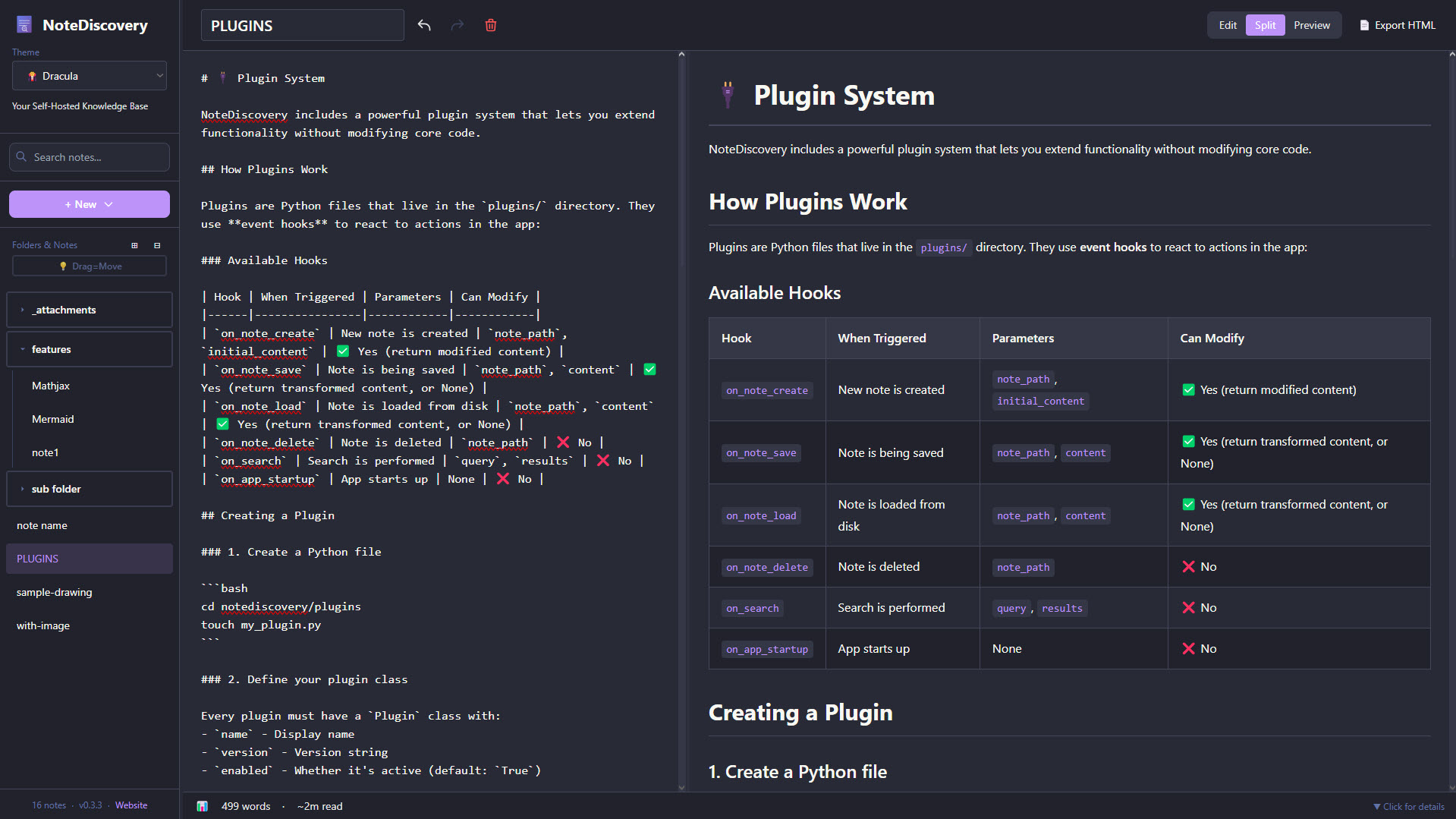Click the results parameter tag
This screenshot has height=819, width=1456.
pyautogui.click(x=1061, y=608)
